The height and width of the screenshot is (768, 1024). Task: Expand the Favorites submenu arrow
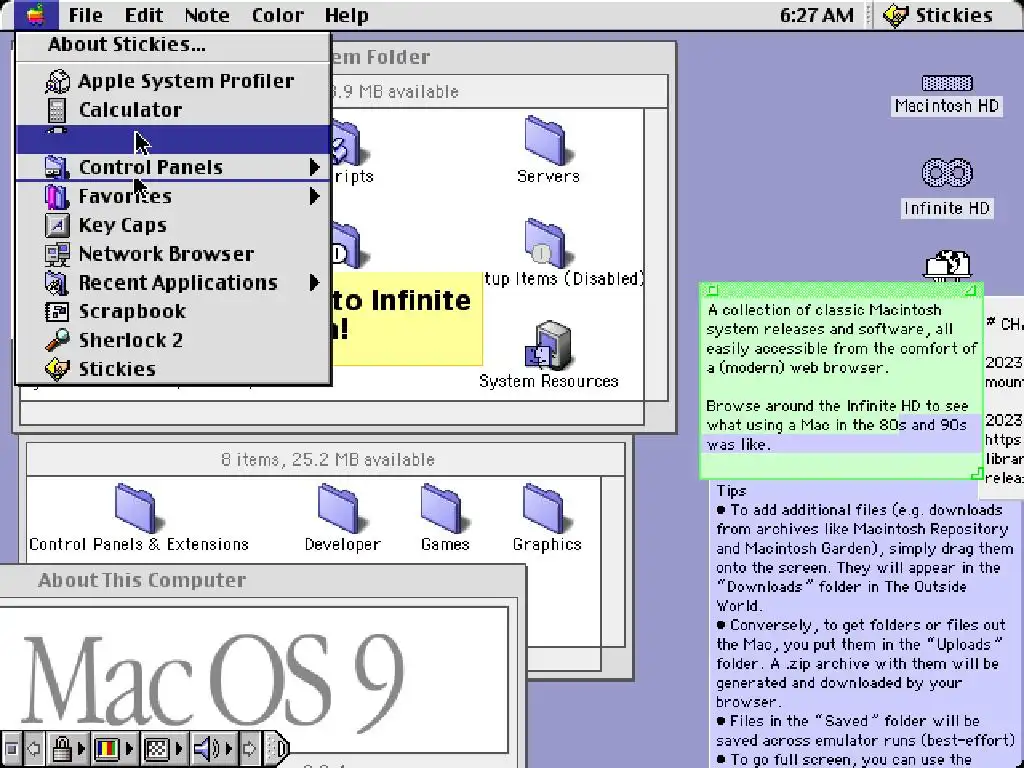click(315, 196)
